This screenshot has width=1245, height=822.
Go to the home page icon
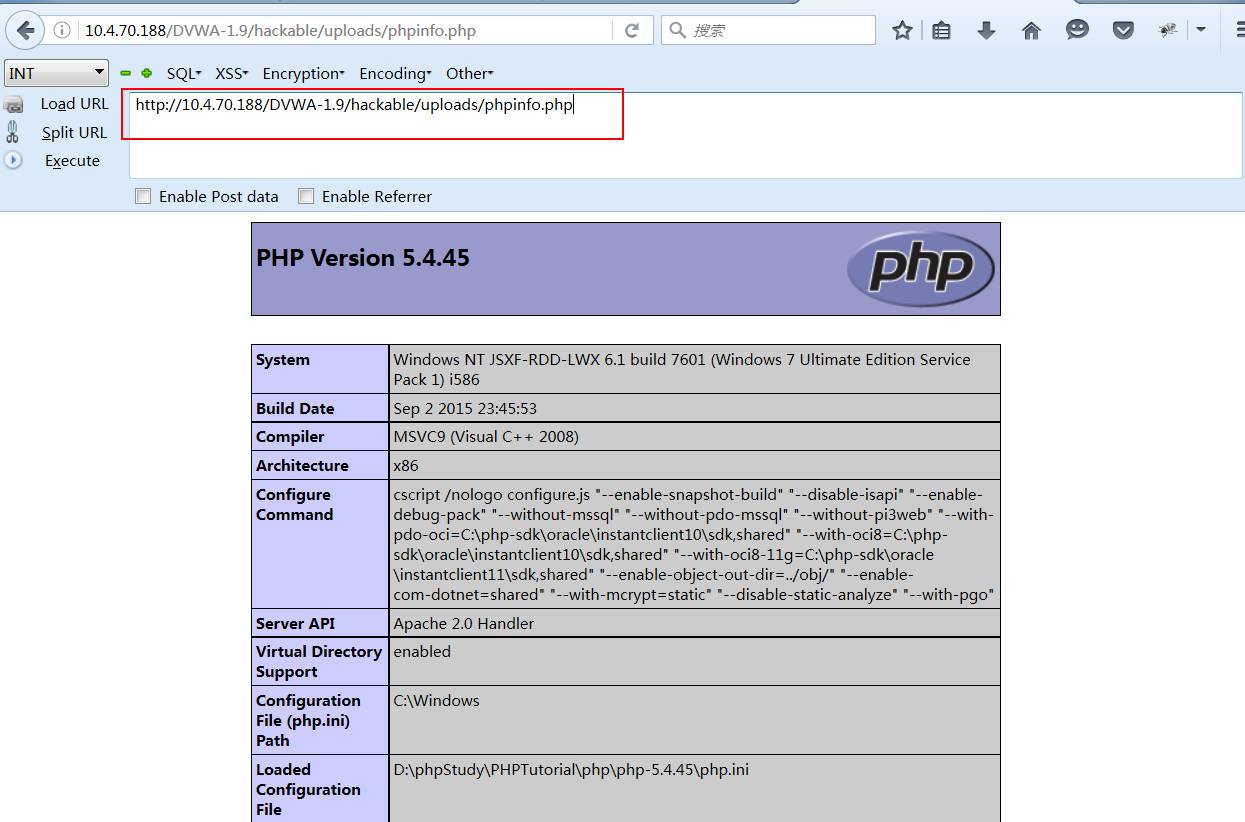click(x=1031, y=30)
